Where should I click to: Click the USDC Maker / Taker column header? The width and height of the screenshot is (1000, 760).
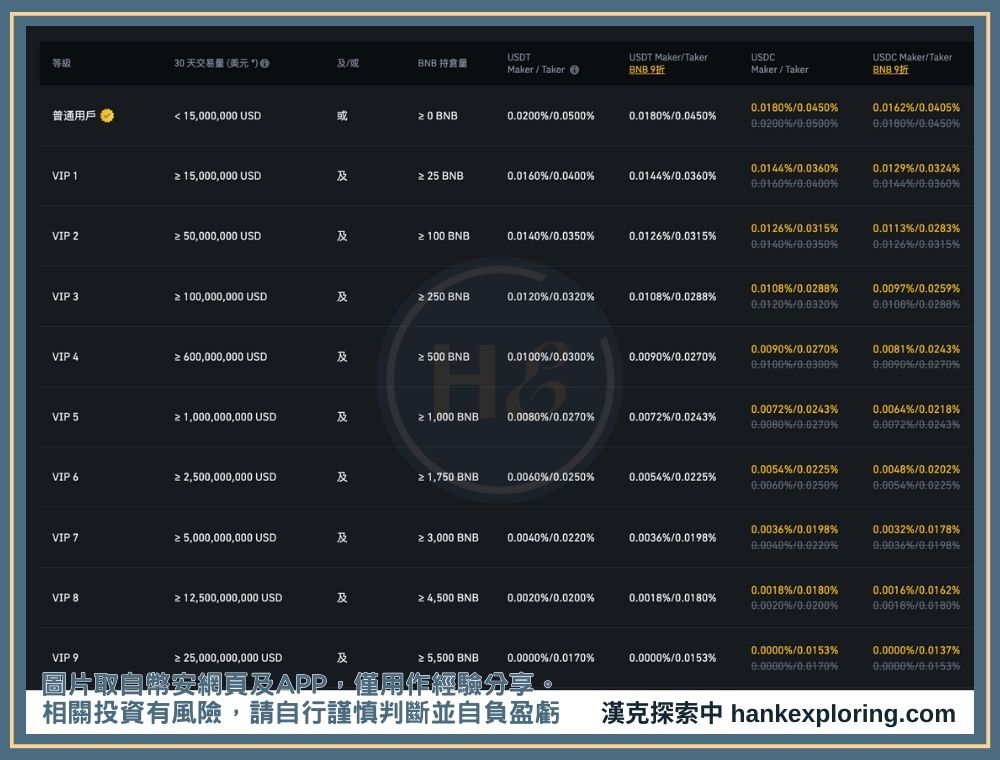tap(779, 63)
